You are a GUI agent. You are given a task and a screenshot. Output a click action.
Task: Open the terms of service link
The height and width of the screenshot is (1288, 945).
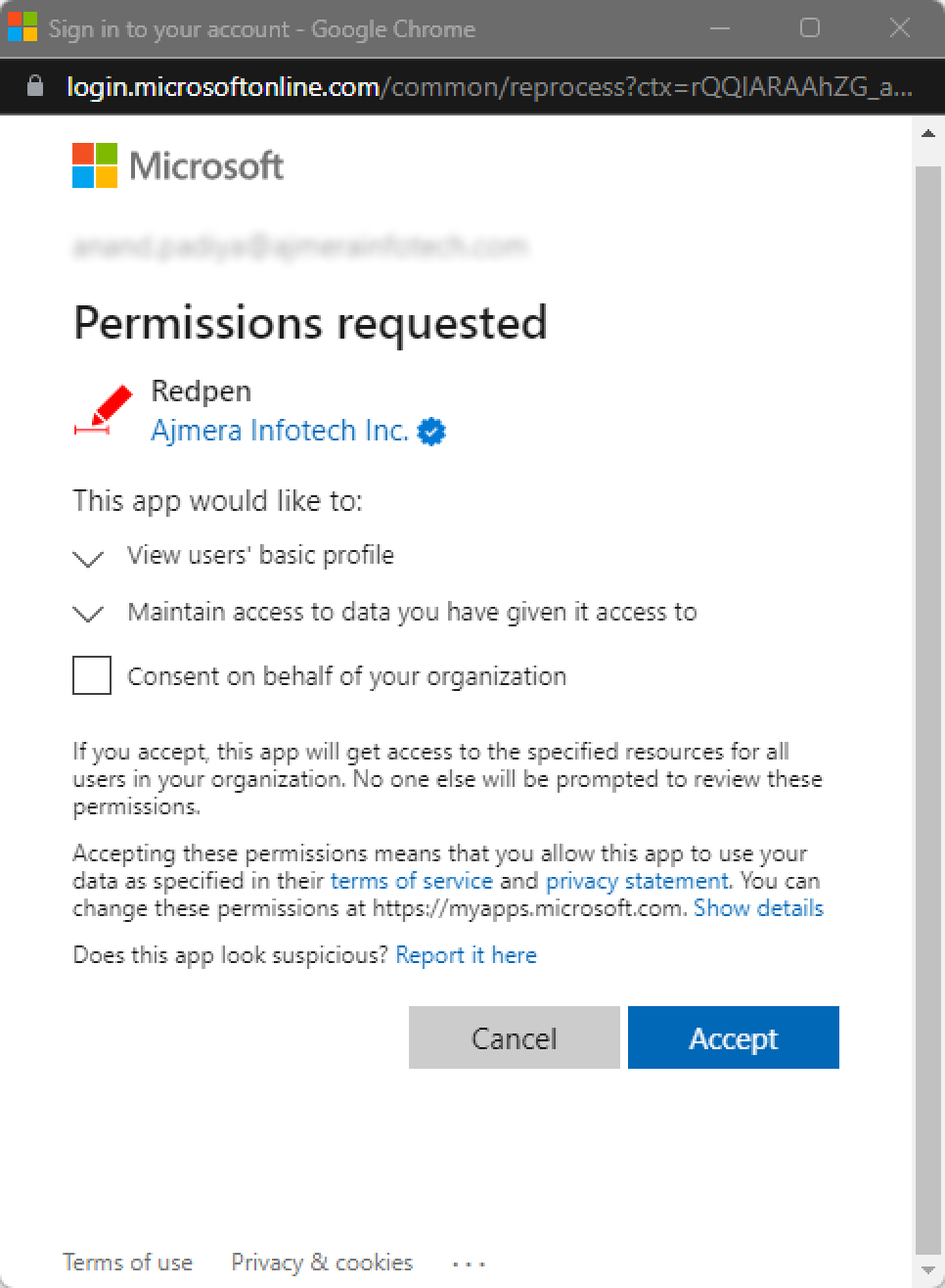tap(411, 881)
